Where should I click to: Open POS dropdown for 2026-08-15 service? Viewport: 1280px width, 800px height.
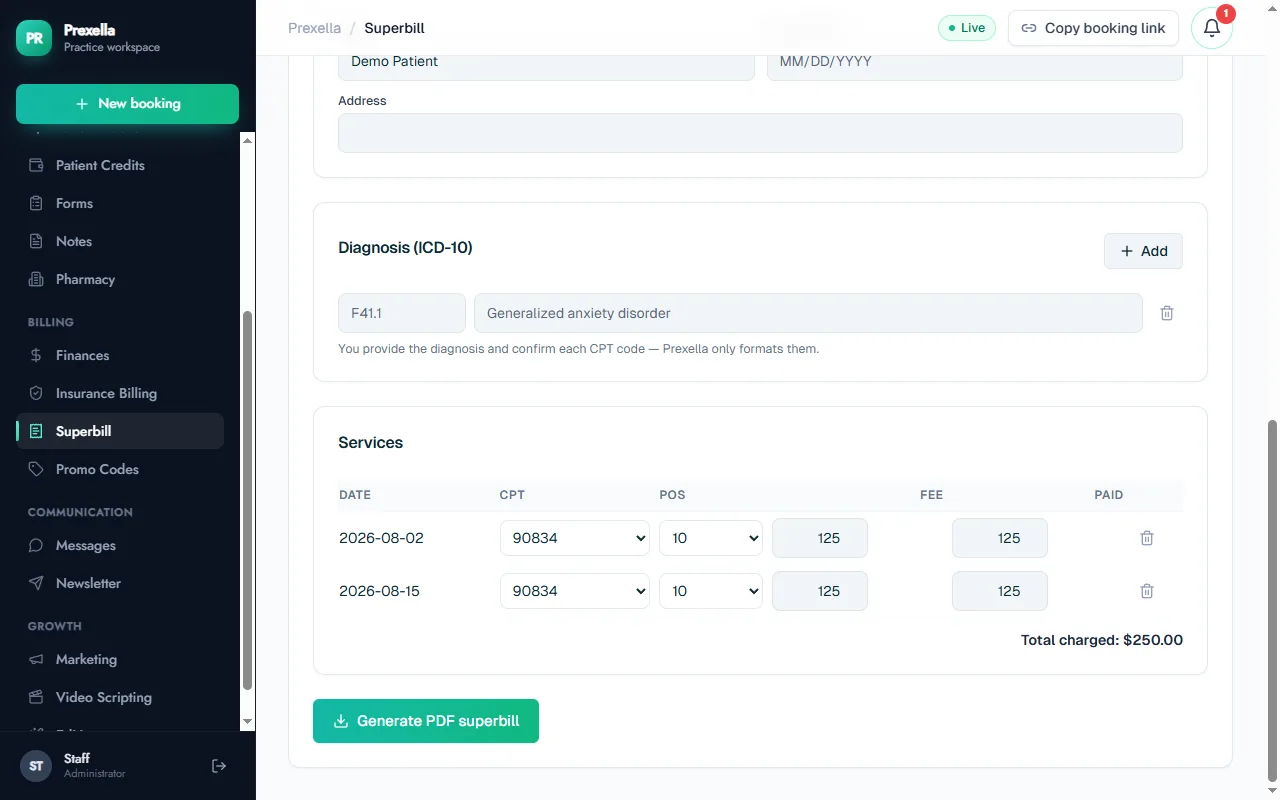[x=711, y=591]
